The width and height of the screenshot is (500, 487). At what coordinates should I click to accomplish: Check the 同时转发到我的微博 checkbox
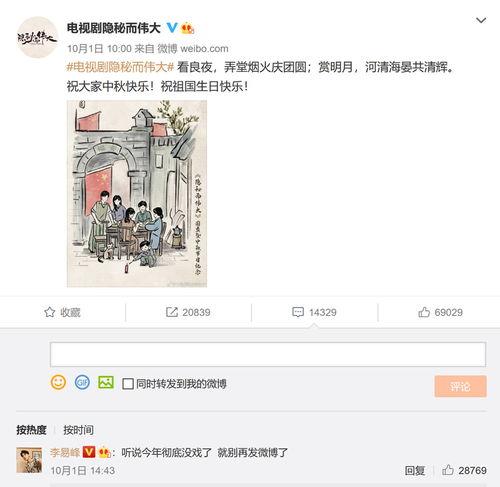(128, 384)
